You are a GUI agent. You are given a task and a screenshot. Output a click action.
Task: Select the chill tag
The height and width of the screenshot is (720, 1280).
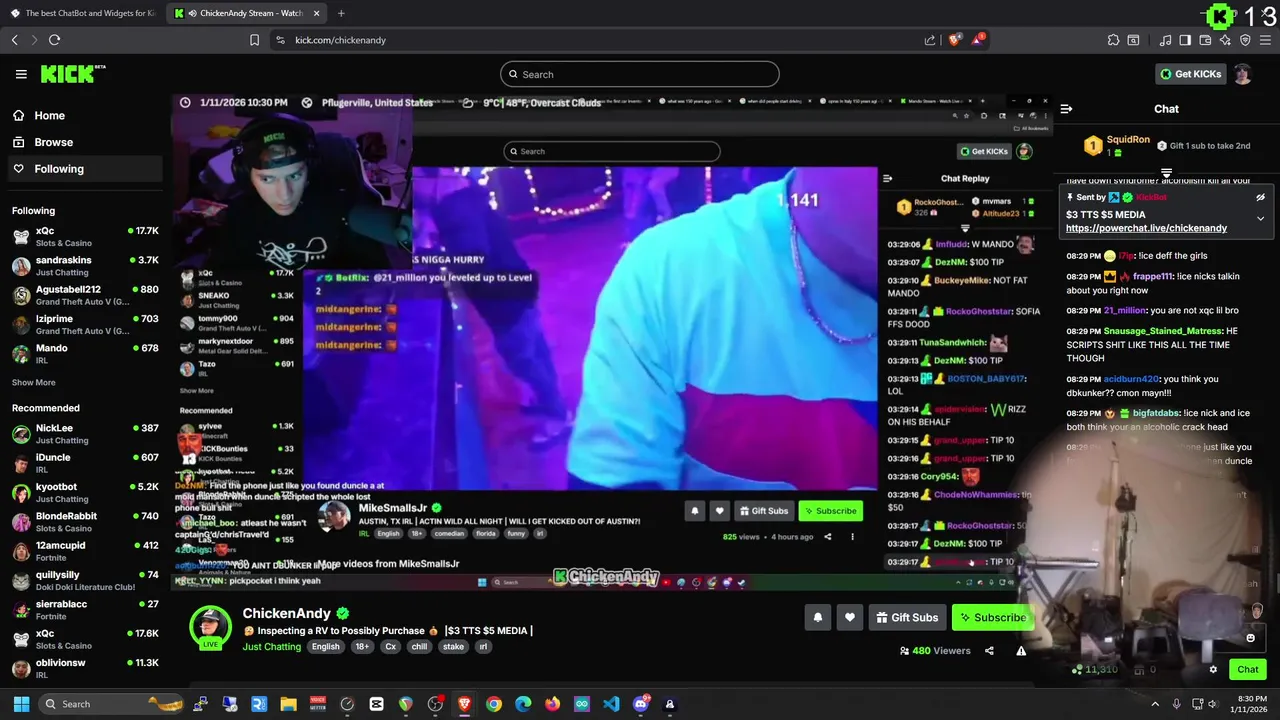click(x=419, y=647)
